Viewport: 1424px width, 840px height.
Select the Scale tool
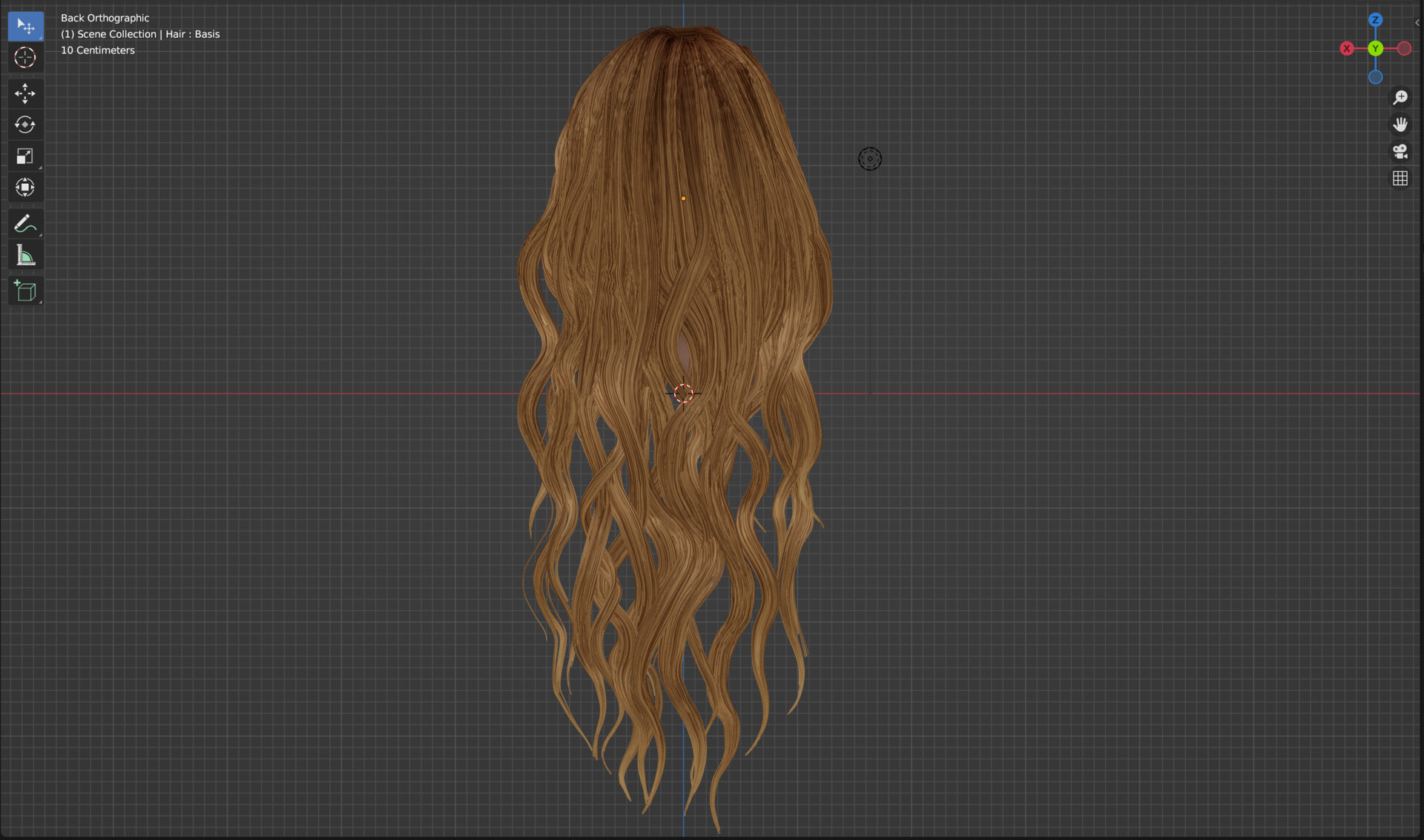[25, 156]
